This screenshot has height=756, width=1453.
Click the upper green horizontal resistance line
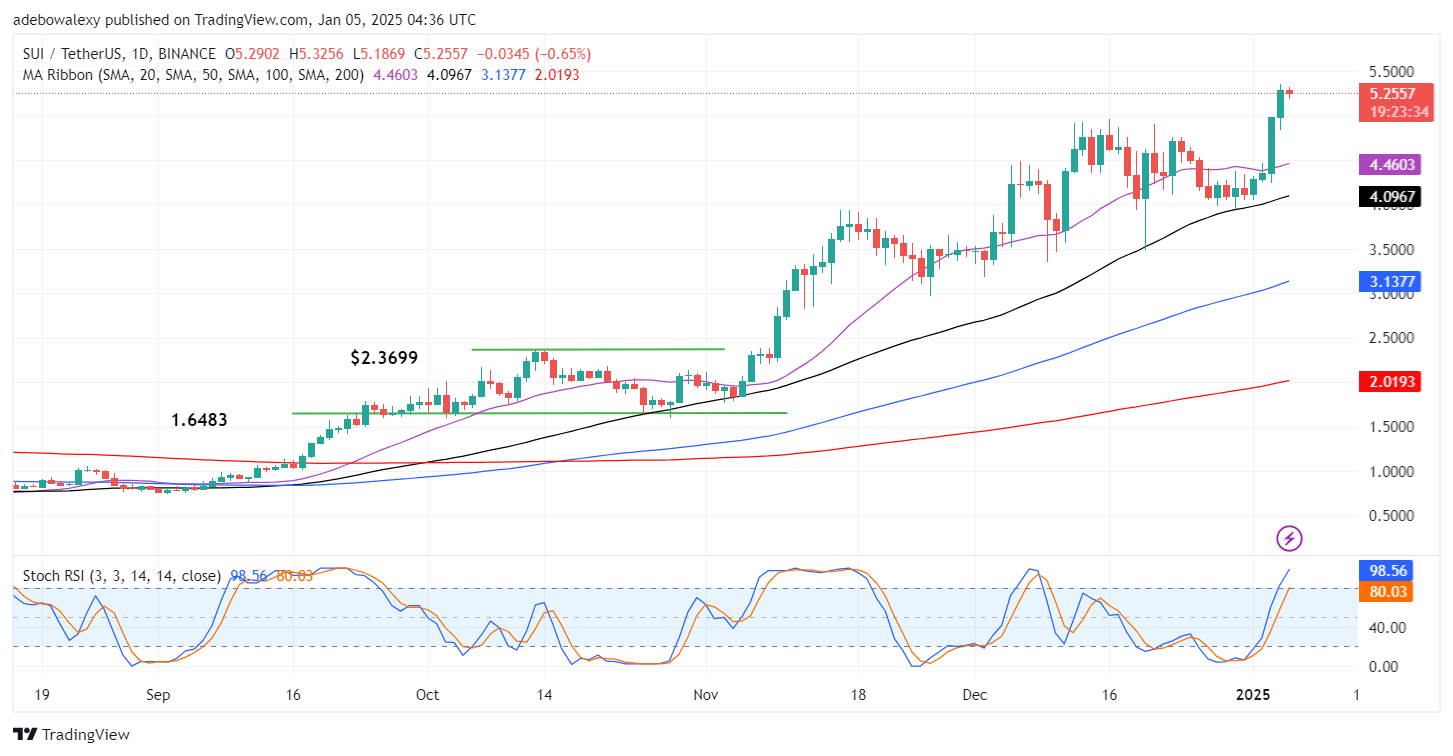(x=598, y=349)
